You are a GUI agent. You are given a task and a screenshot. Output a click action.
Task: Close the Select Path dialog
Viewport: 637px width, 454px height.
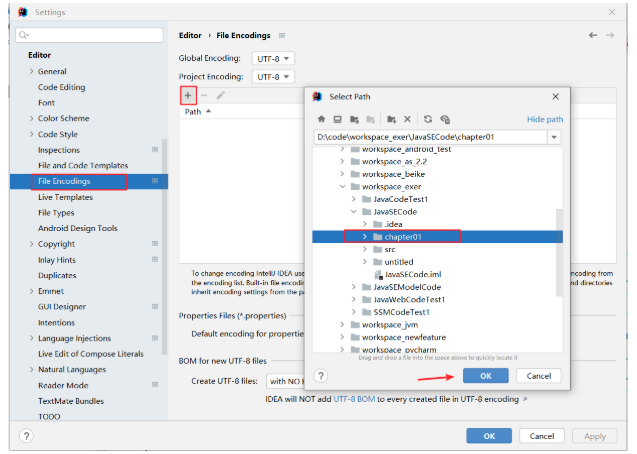555,96
